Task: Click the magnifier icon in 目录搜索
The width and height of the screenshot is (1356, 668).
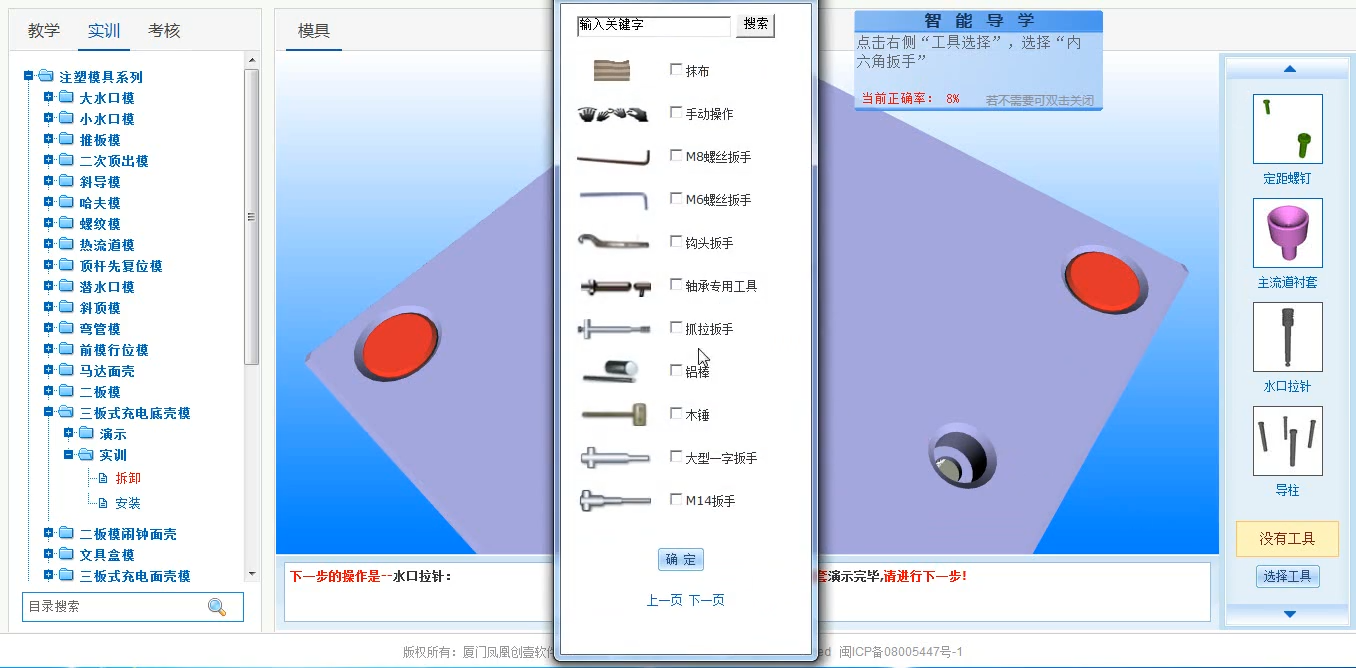Action: click(217, 607)
